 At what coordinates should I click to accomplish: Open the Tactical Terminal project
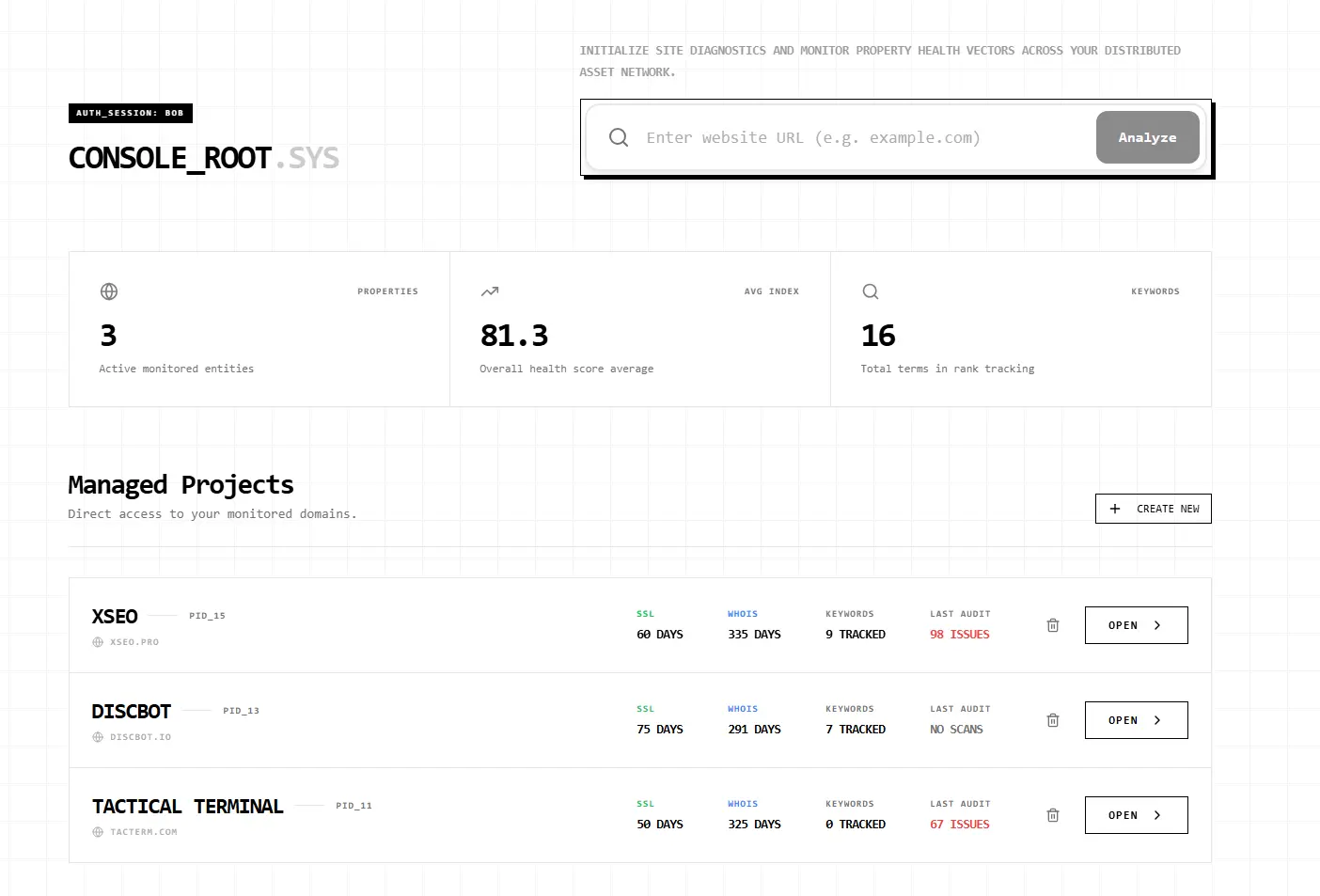1137,815
